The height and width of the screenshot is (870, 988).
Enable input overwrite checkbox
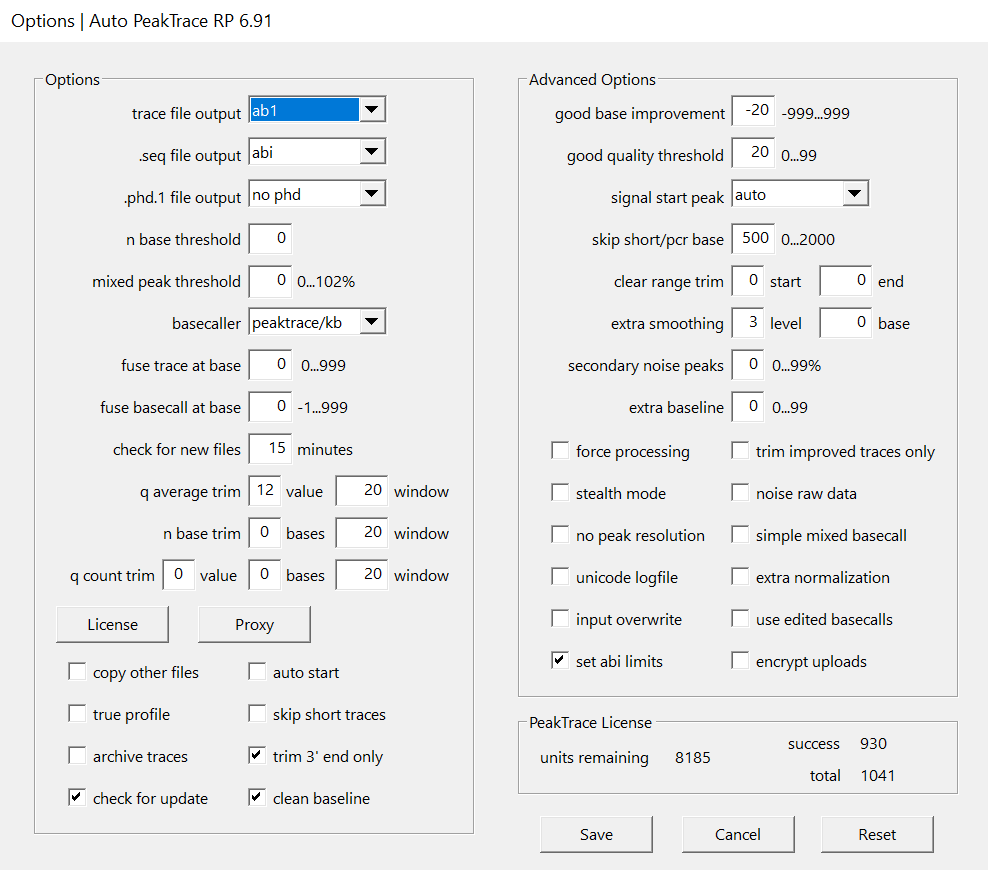560,619
